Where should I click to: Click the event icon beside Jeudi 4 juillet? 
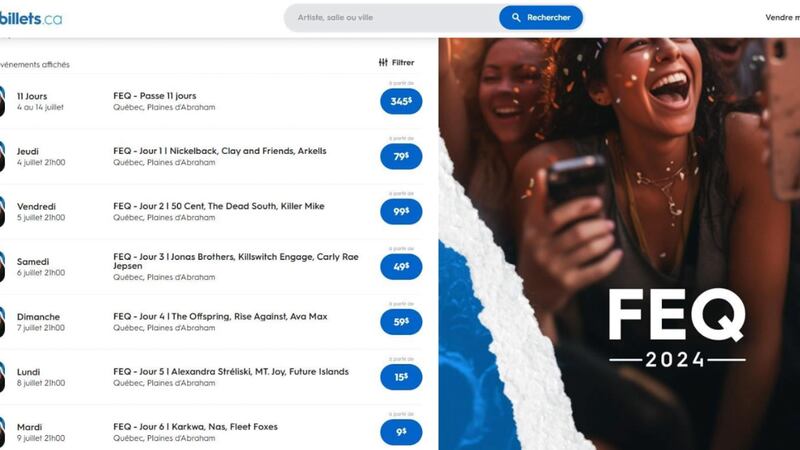tap(2, 156)
